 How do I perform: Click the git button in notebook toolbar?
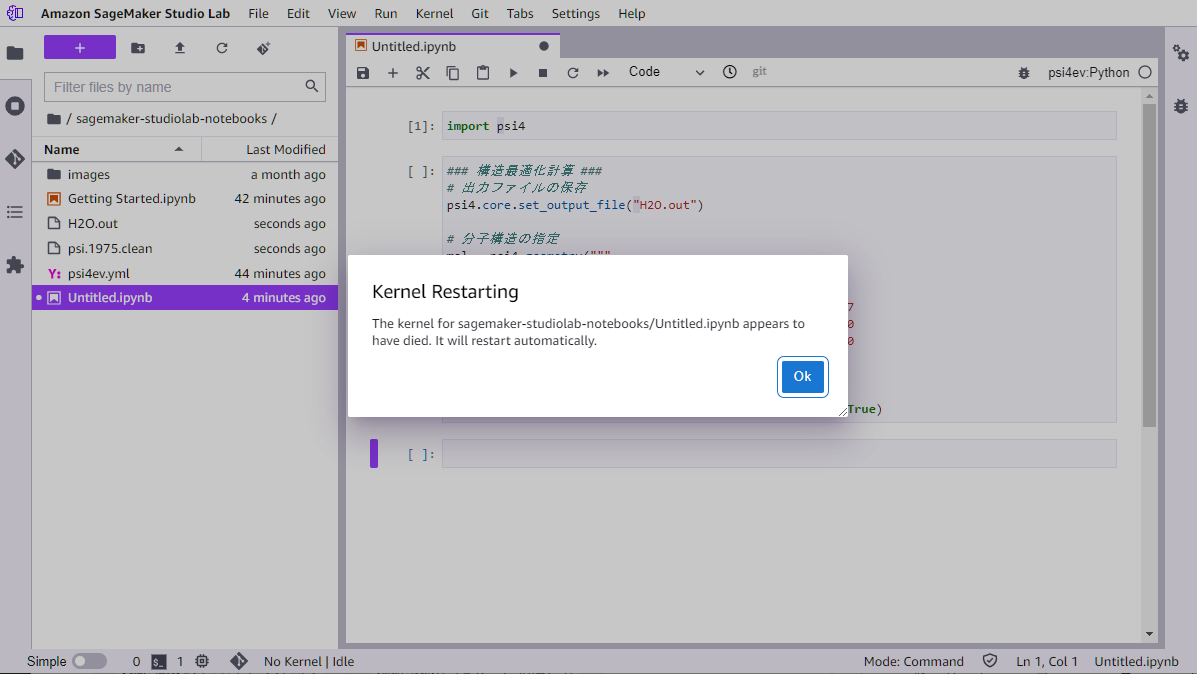(x=760, y=72)
